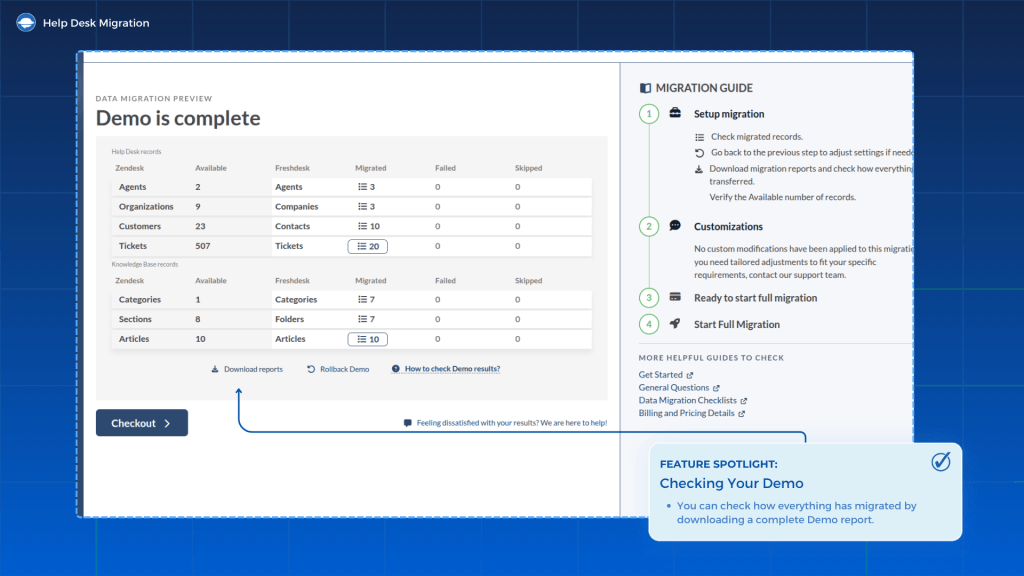Click the Organizations row label
The width and height of the screenshot is (1024, 576).
click(146, 206)
